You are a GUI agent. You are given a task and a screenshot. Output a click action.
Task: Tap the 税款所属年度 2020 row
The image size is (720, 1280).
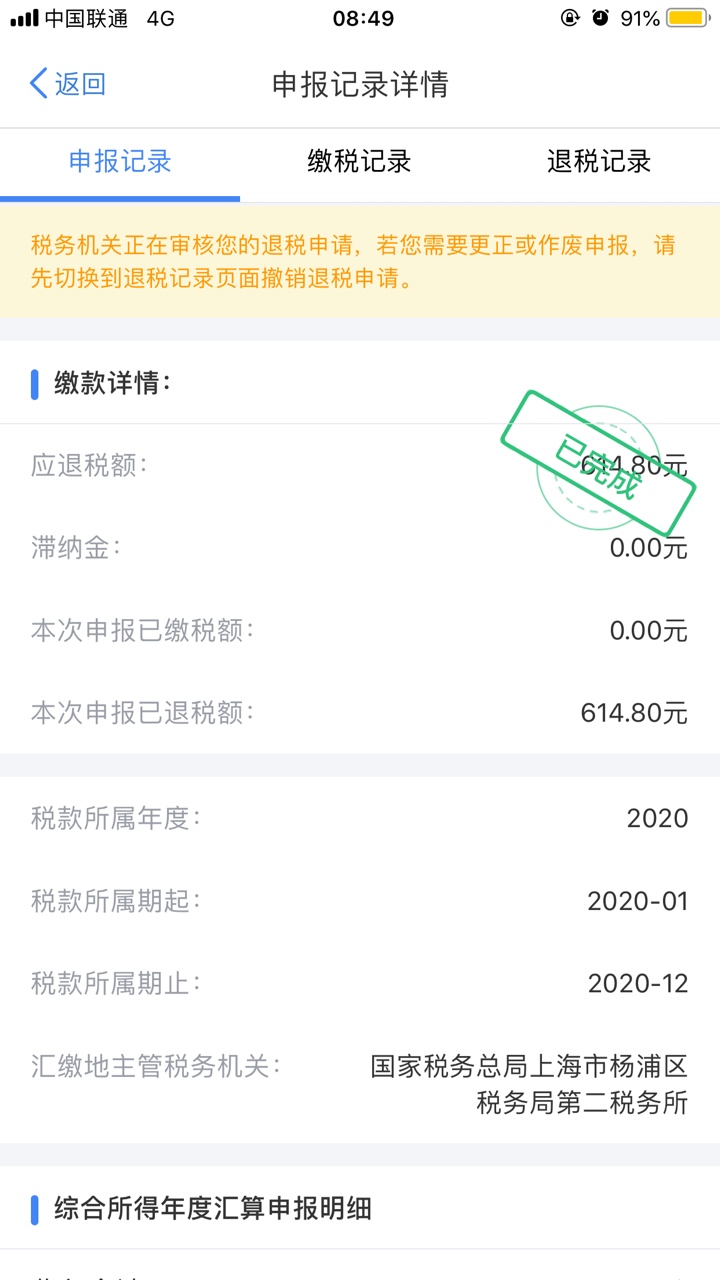point(360,818)
